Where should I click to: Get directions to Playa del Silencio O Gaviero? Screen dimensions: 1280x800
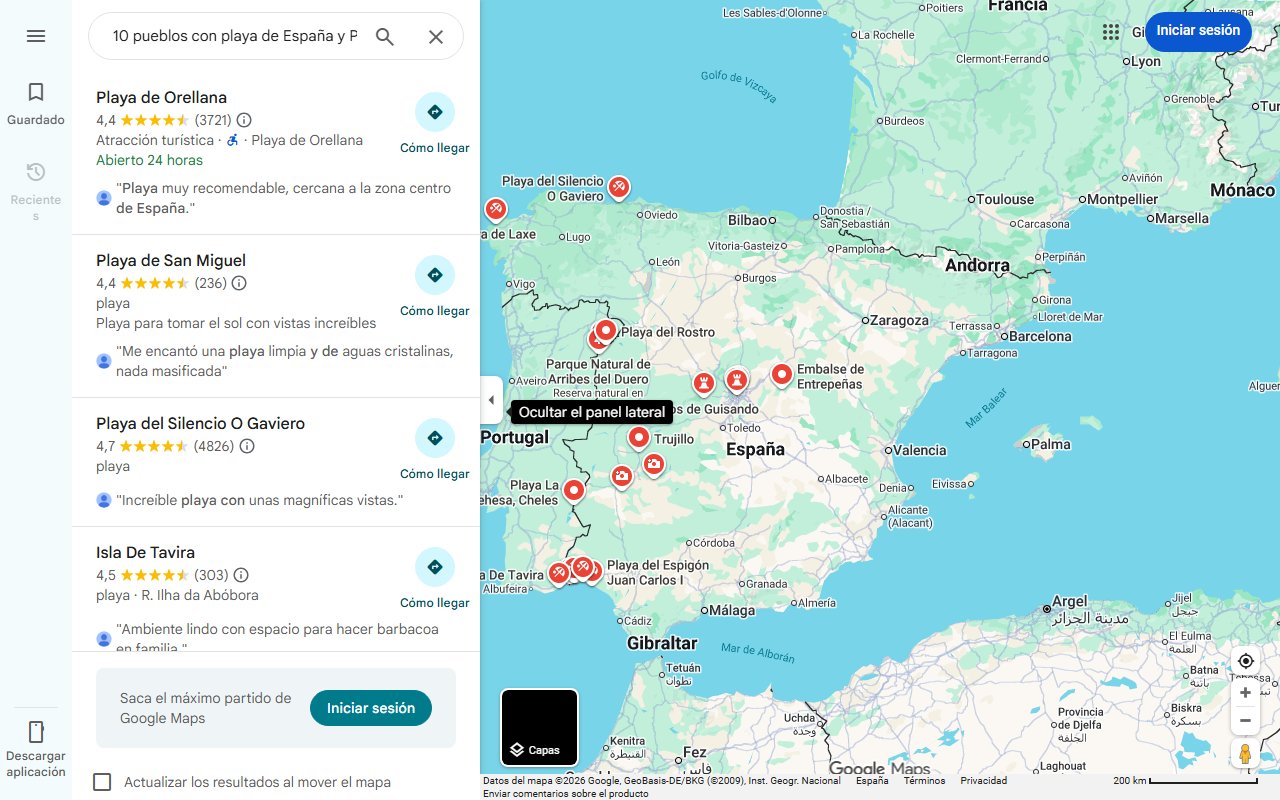pyautogui.click(x=434, y=437)
